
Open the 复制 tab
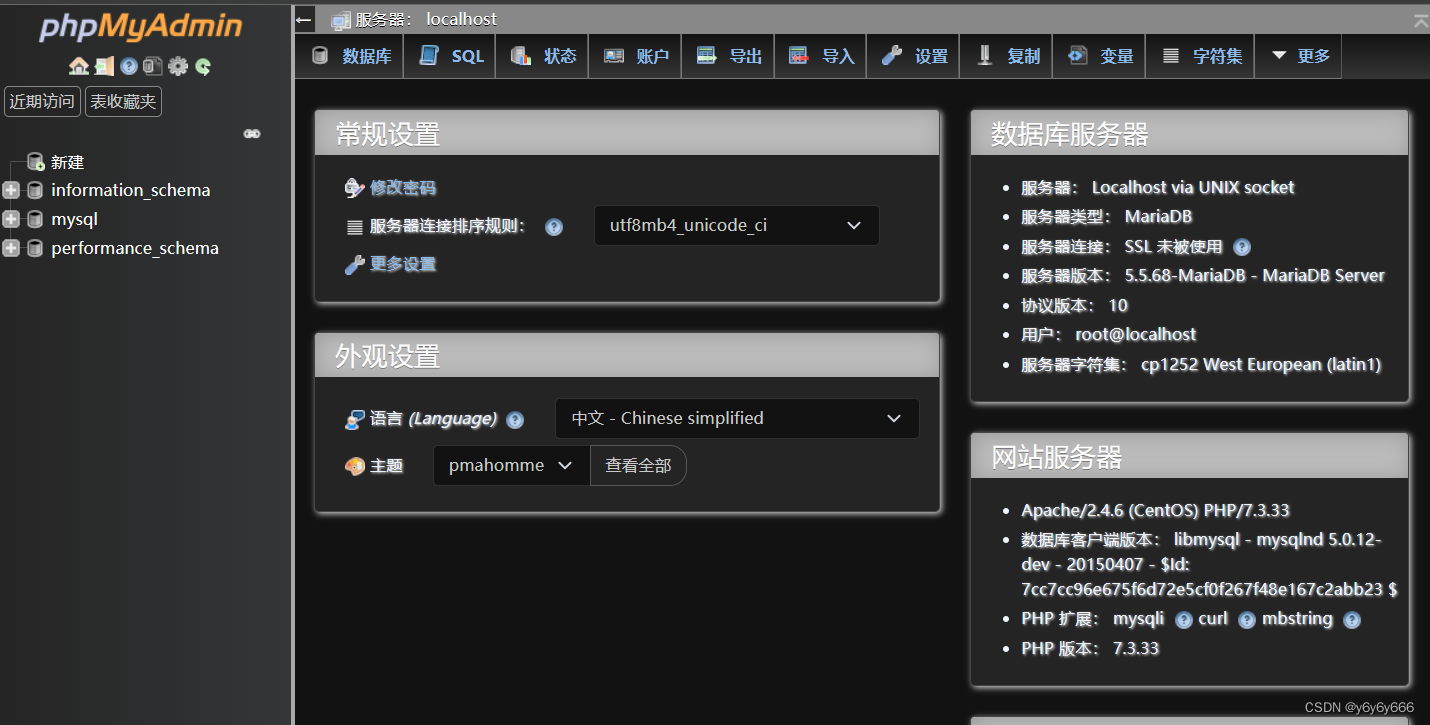point(1007,56)
